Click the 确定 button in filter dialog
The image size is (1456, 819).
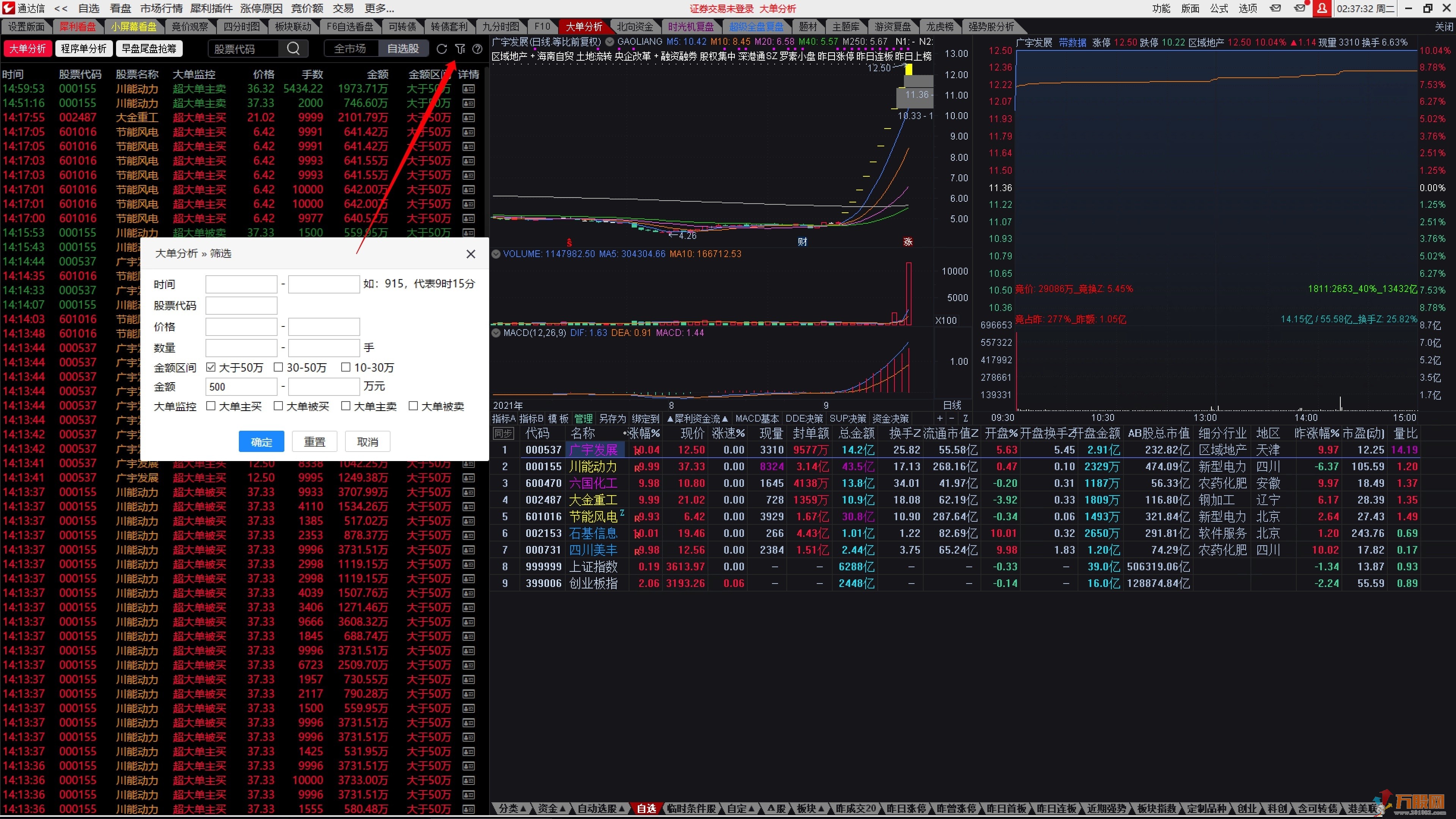click(261, 442)
